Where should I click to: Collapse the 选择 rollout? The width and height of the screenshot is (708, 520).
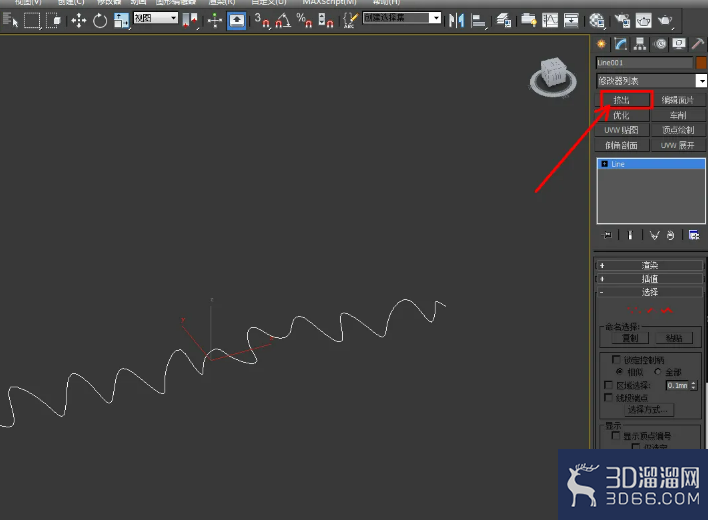click(650, 292)
